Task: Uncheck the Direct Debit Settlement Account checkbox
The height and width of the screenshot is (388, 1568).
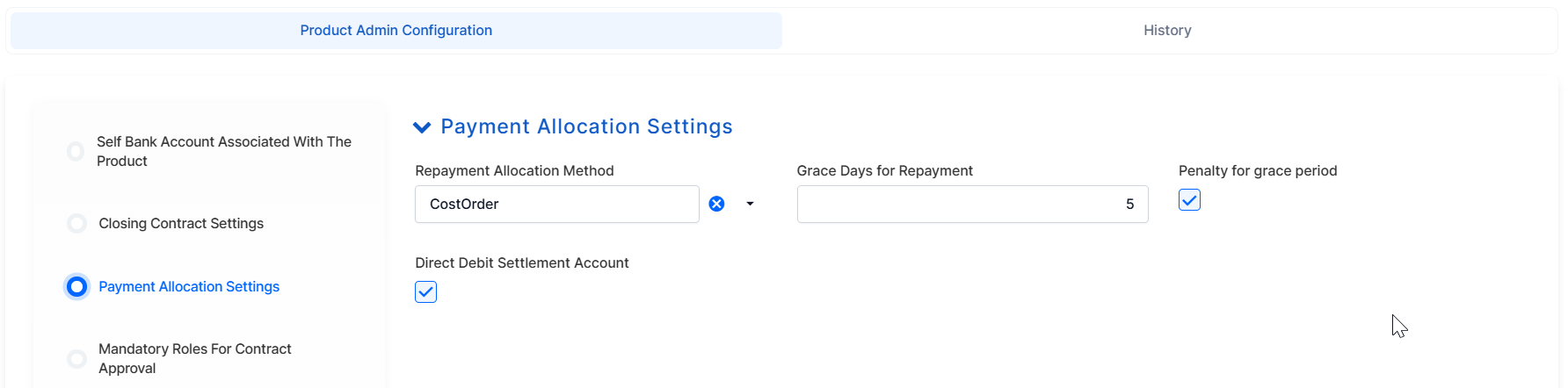Action: pyautogui.click(x=425, y=291)
